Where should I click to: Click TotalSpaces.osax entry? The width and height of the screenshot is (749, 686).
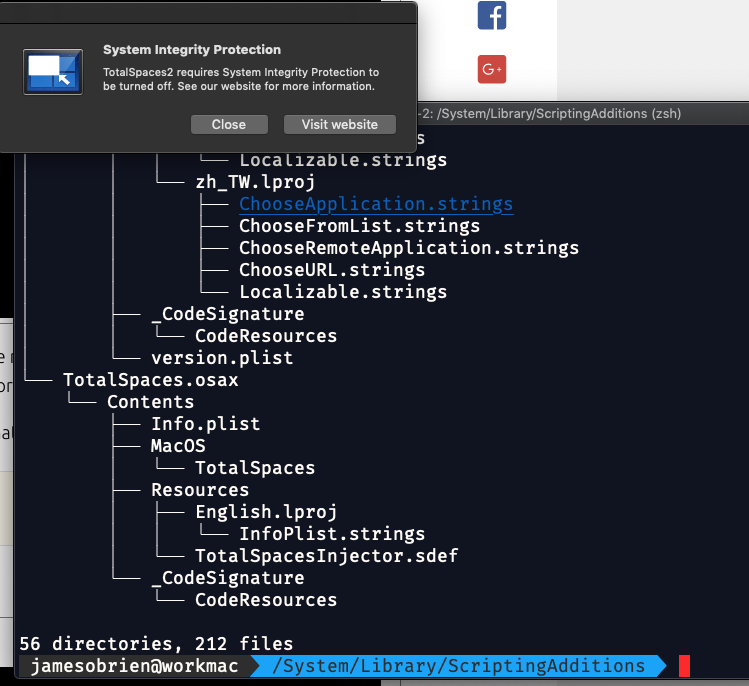point(151,380)
